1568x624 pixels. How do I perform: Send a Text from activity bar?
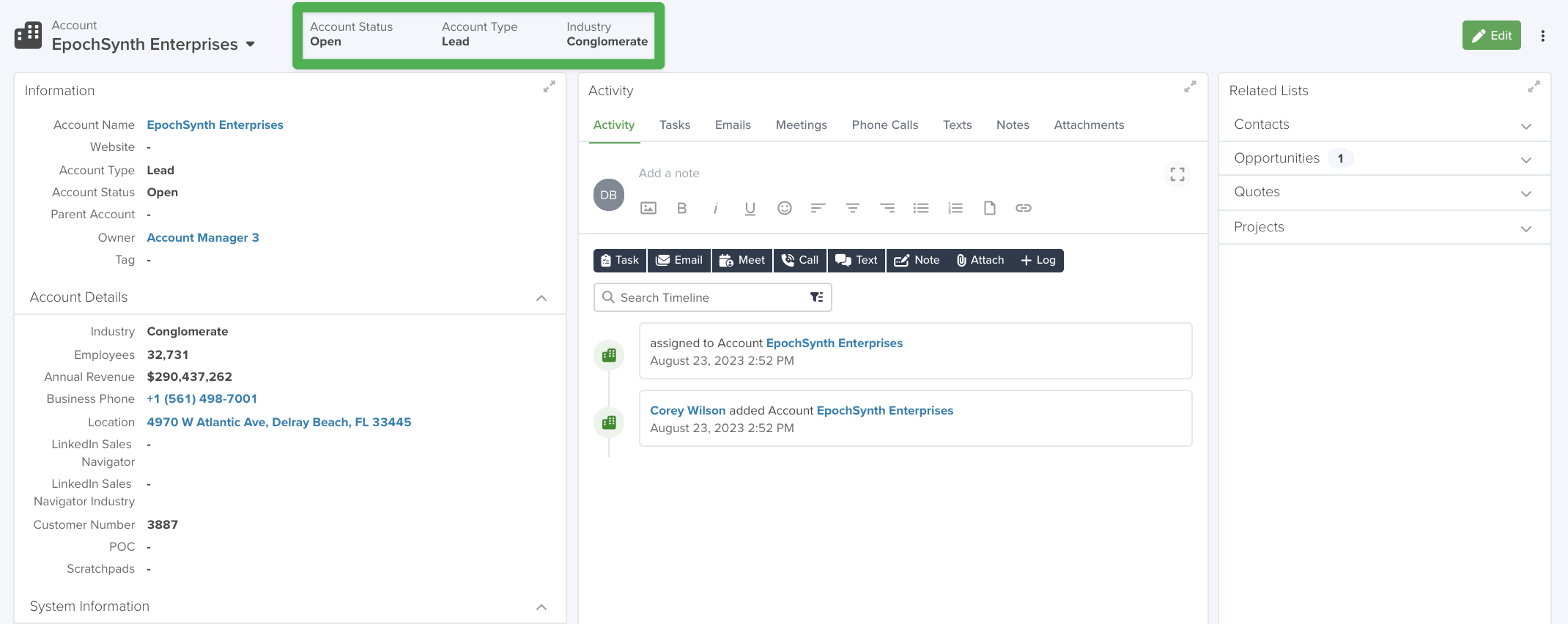click(857, 260)
